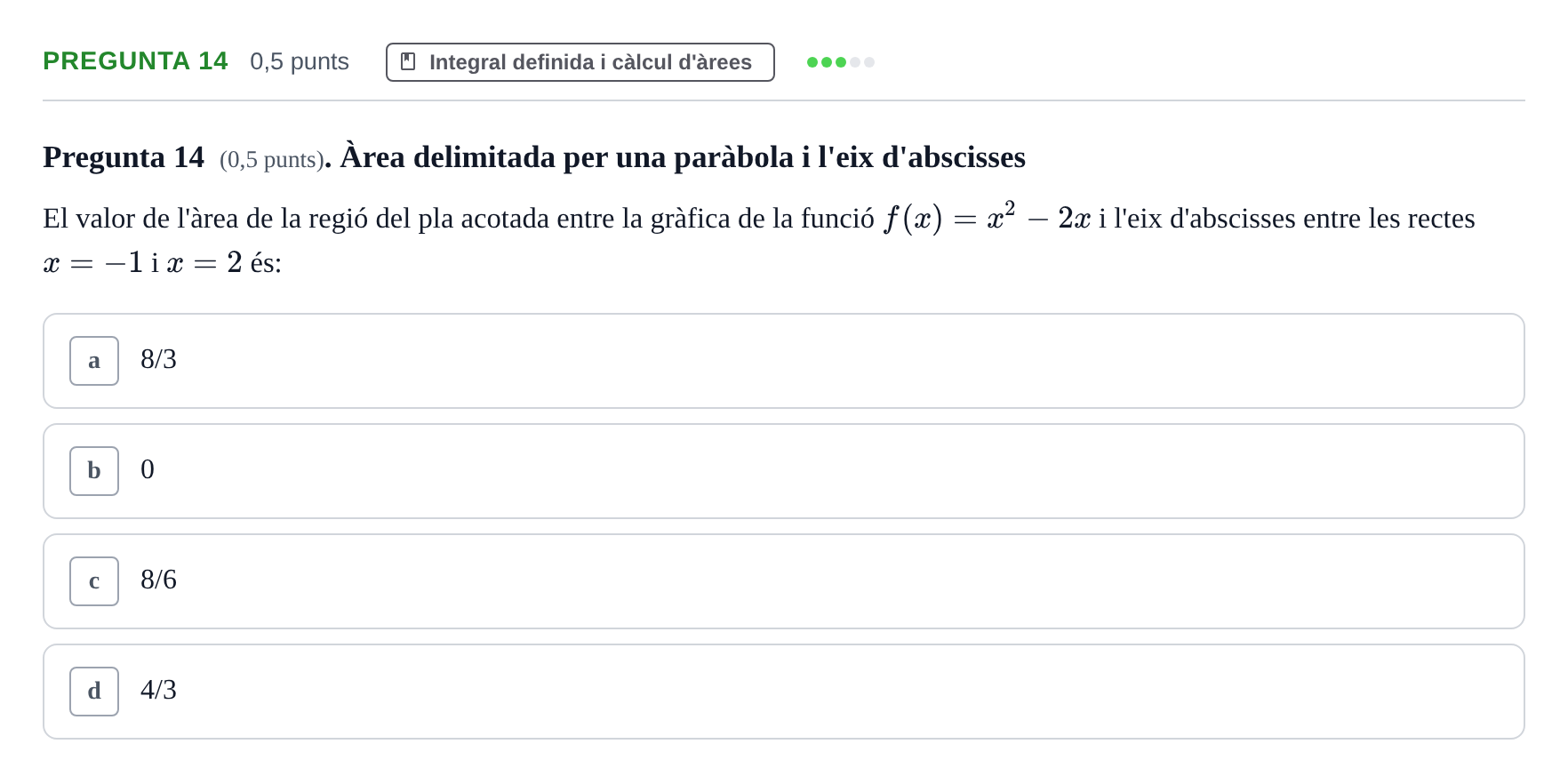Screen dimensions: 1568x784
Task: Select answer letter b box
Action: 94,471
